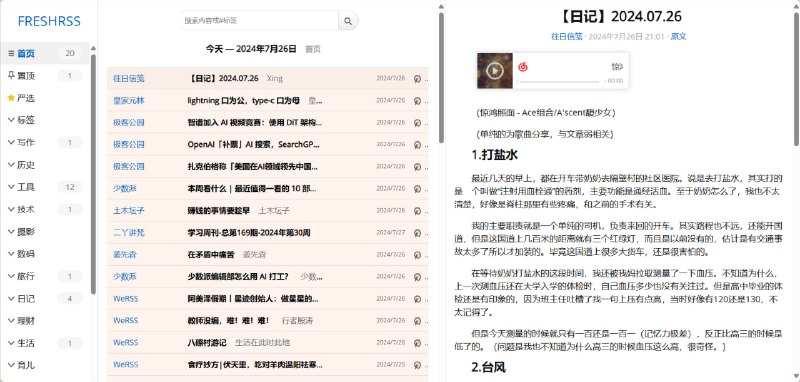Click the FRESHRSS logo
The image size is (800, 382).
[49, 21]
